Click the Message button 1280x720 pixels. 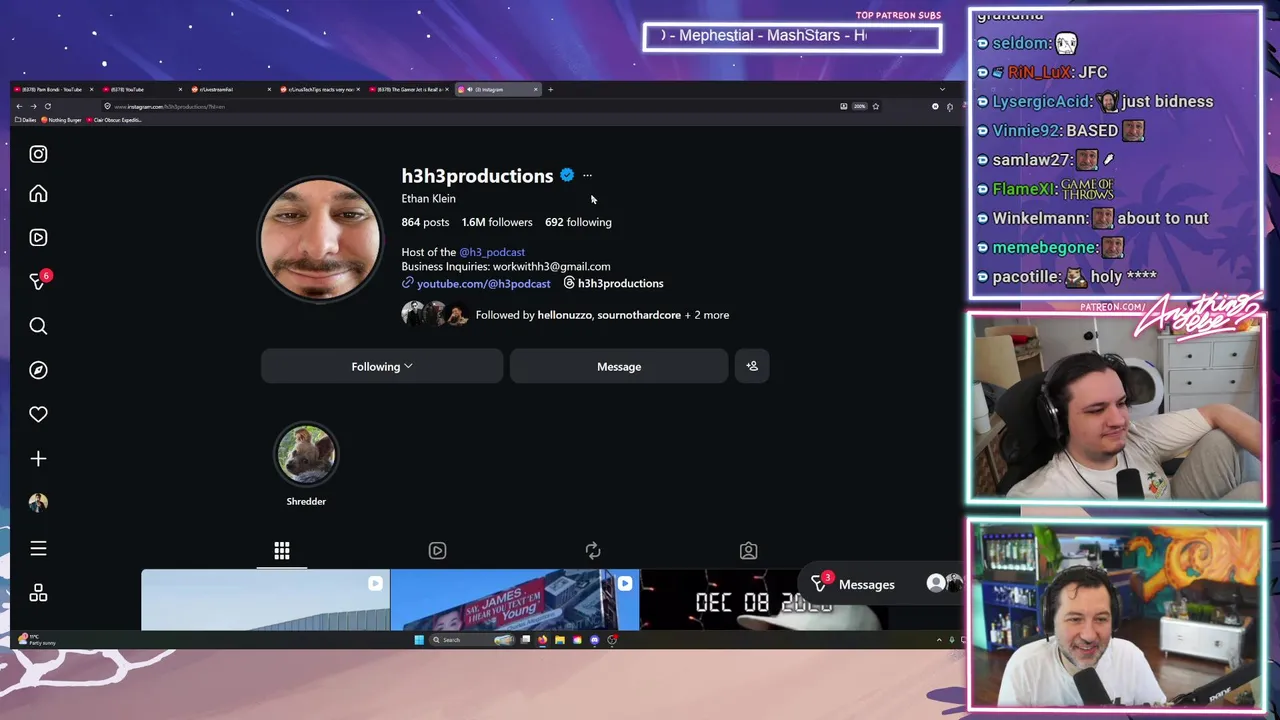[x=619, y=366]
